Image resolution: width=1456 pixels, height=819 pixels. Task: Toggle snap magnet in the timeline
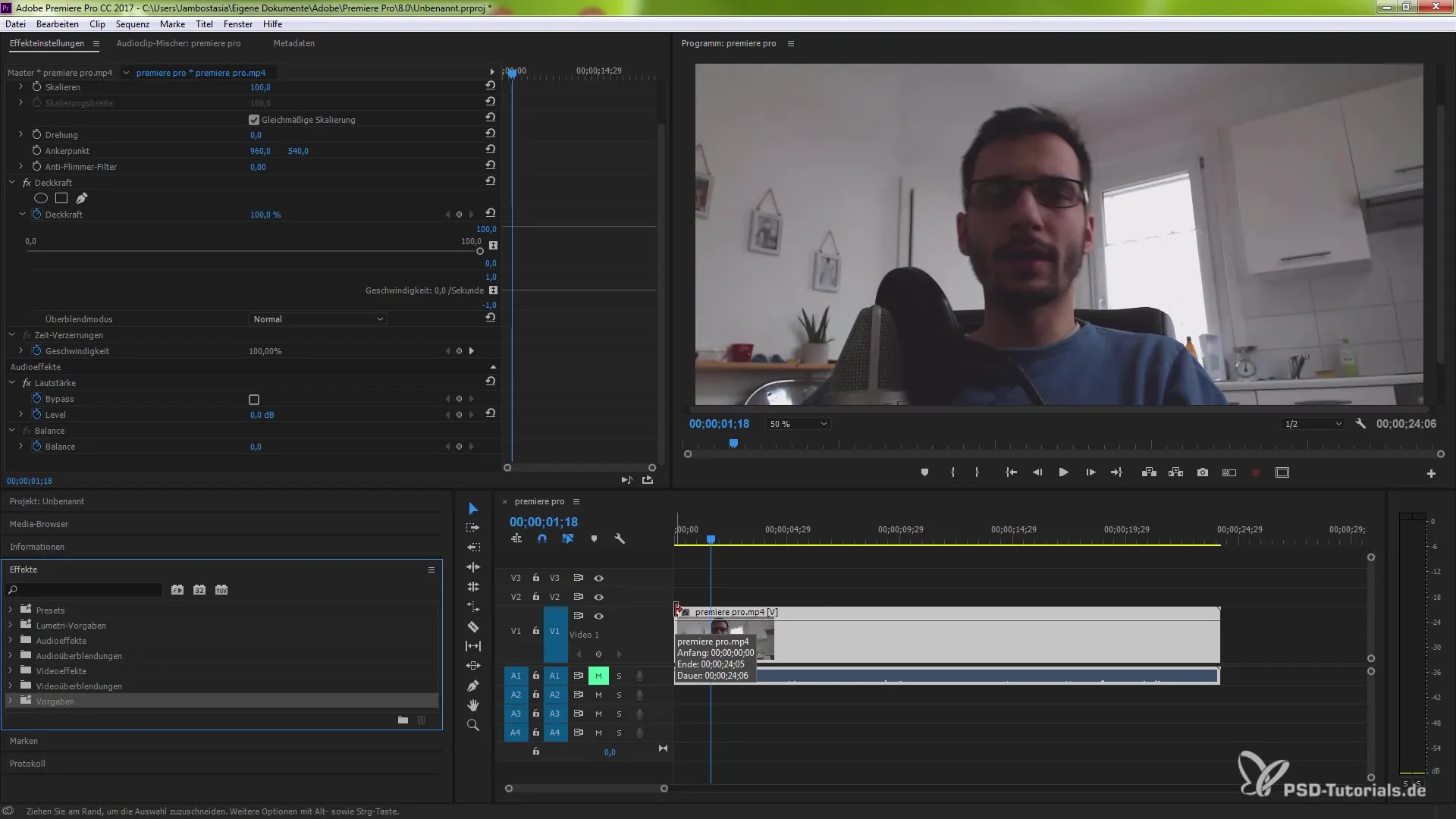pyautogui.click(x=542, y=538)
